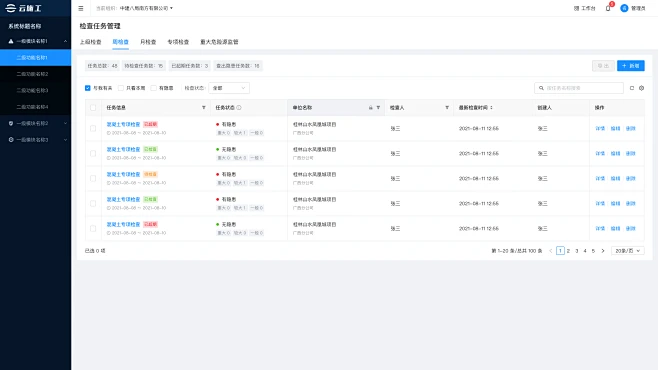Click the 已超期任务数: 3 statistic tag
Image resolution: width=658 pixels, height=370 pixels.
coord(189,66)
